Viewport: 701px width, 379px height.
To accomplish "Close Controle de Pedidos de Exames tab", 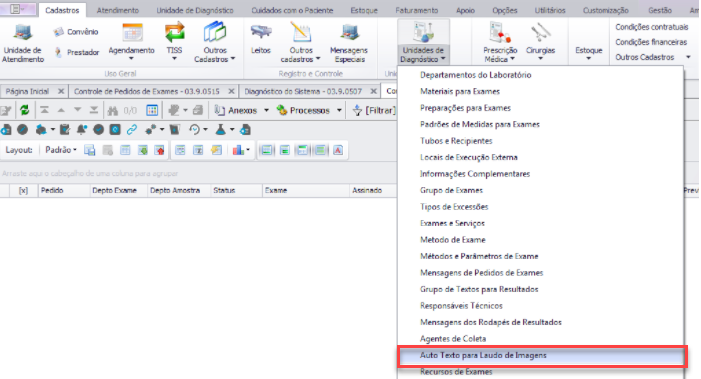I will click(231, 91).
